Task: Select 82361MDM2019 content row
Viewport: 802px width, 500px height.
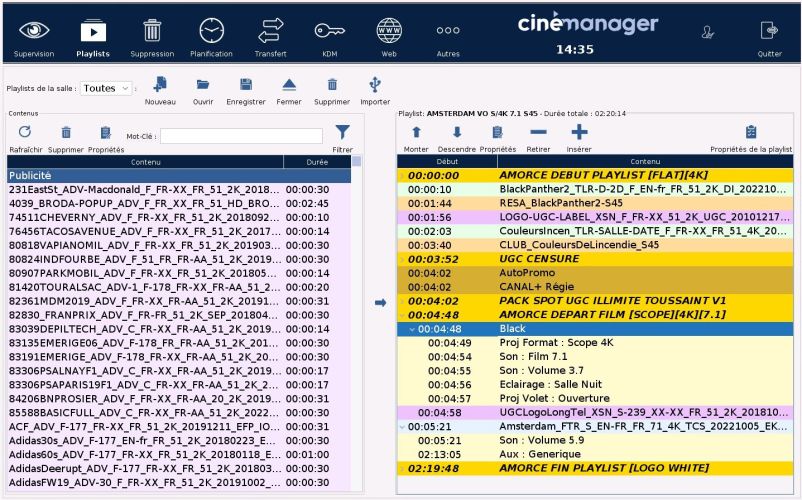Action: point(179,301)
